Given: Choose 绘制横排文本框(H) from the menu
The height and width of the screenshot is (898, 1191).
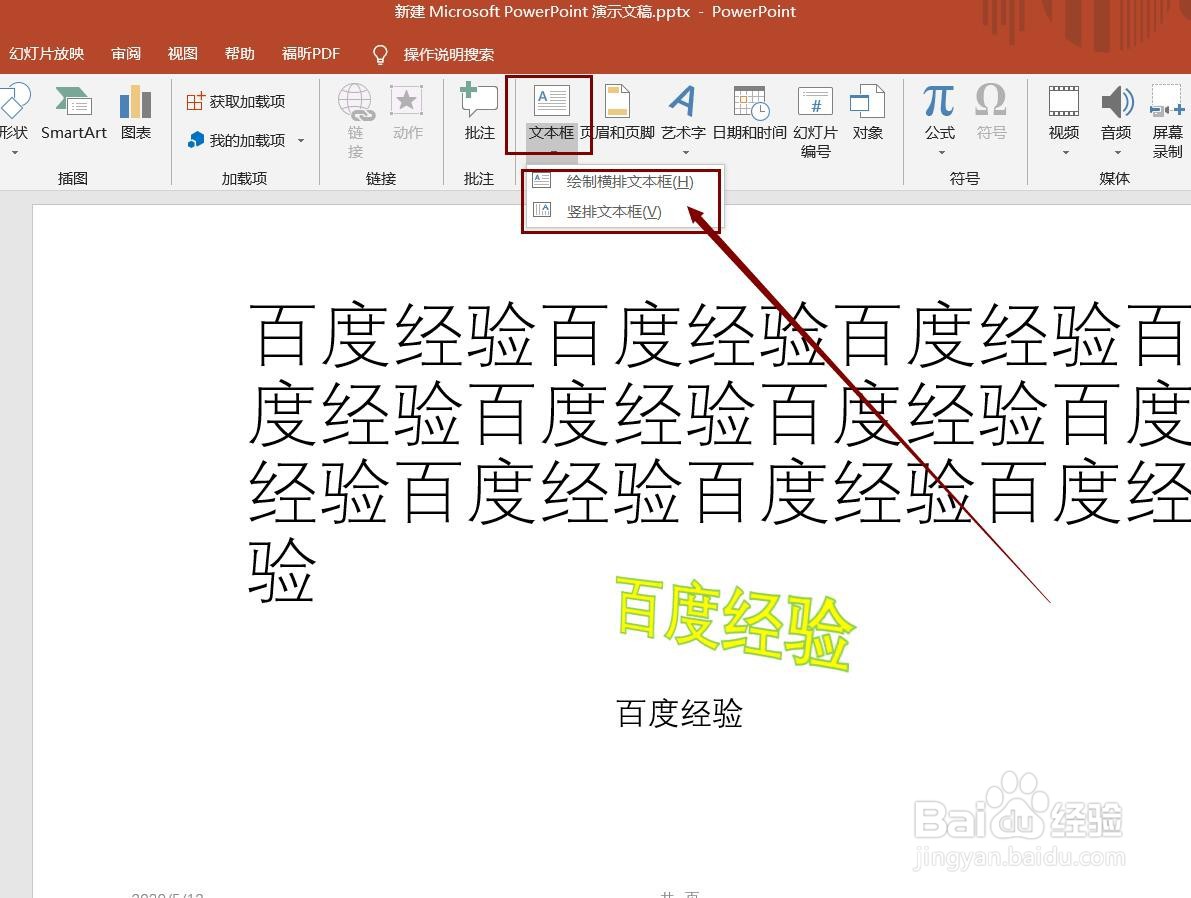Looking at the screenshot, I should pyautogui.click(x=623, y=182).
